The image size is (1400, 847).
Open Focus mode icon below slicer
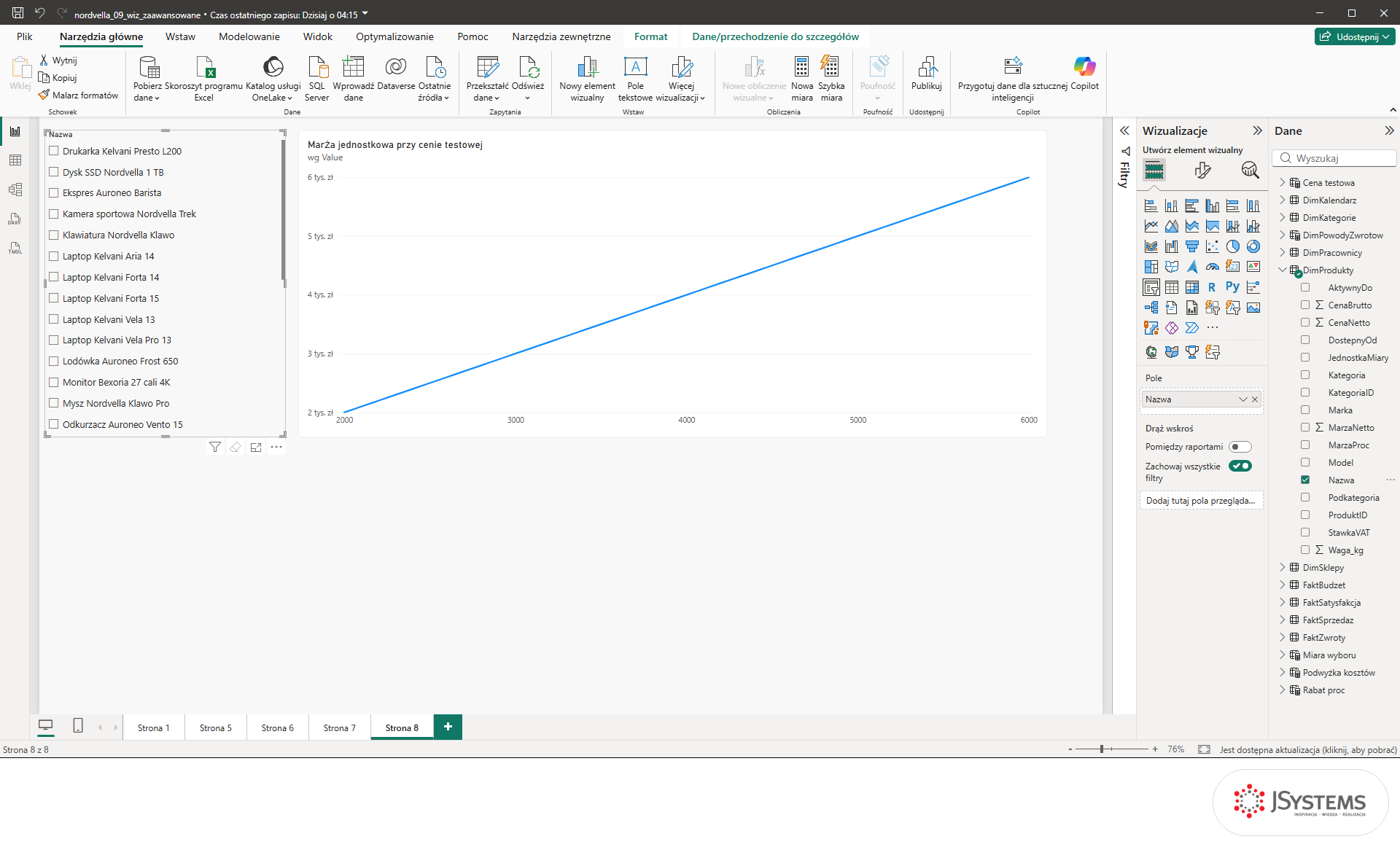pyautogui.click(x=256, y=448)
